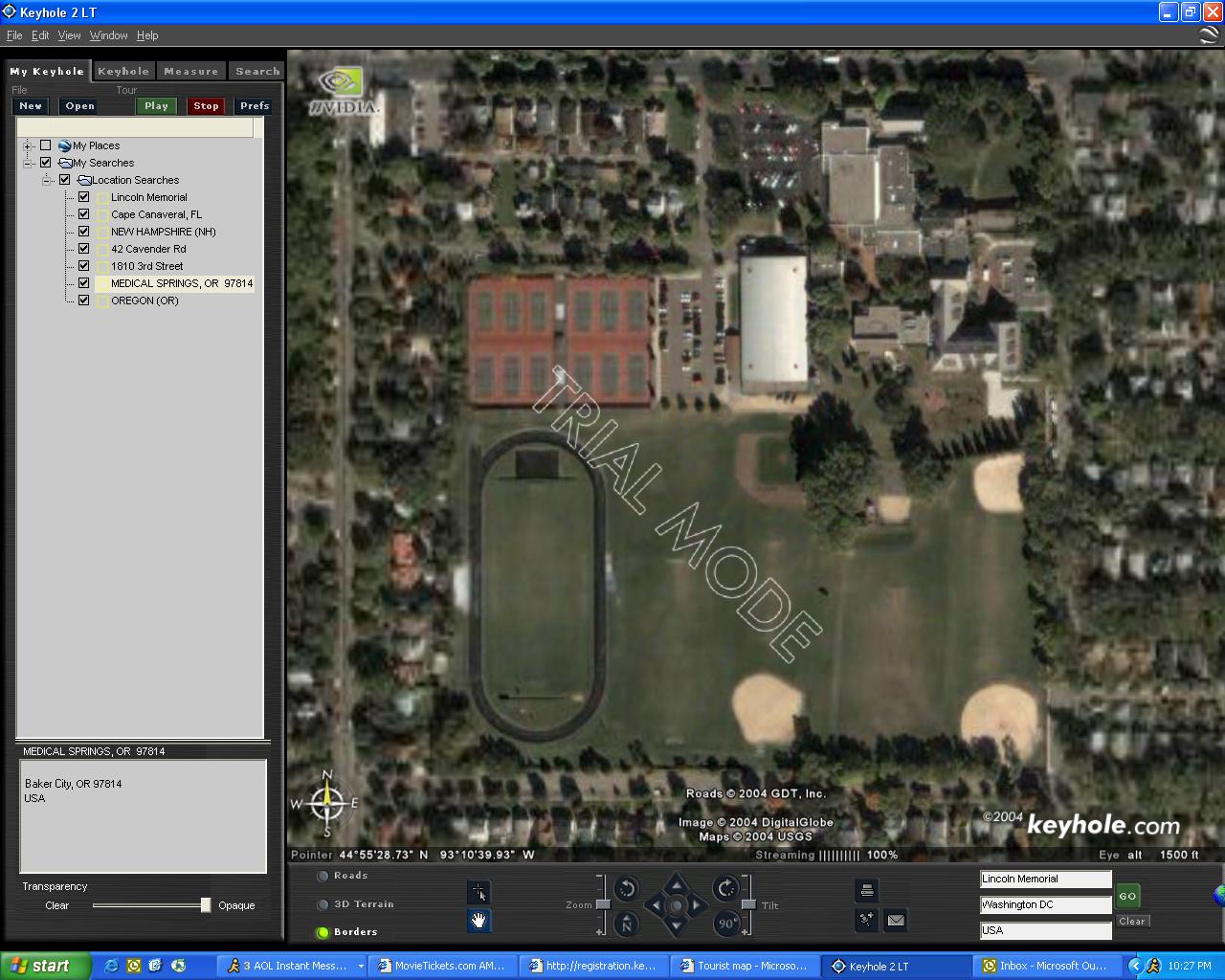Open the Edit menu
Screen dimensions: 1225x980
[x=40, y=35]
